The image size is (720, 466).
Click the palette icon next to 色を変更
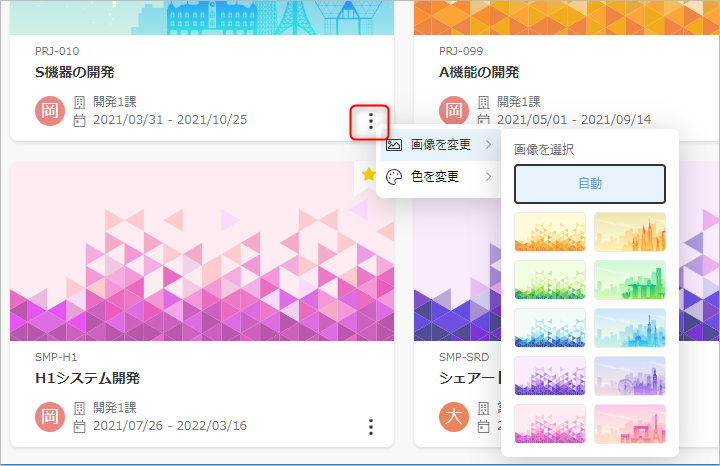tap(394, 177)
